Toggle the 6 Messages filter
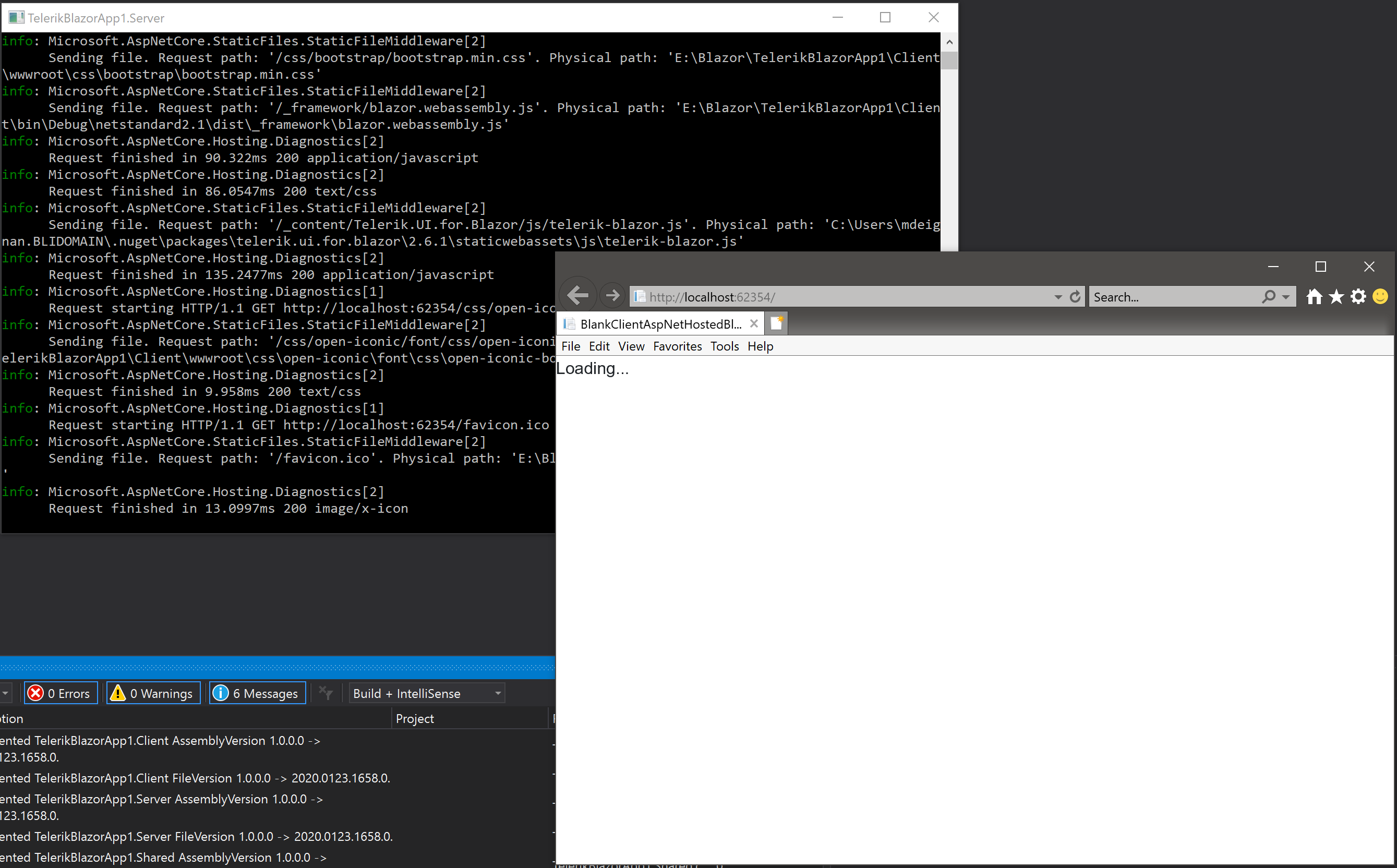Screen dimensions: 1397x868 click(x=257, y=693)
